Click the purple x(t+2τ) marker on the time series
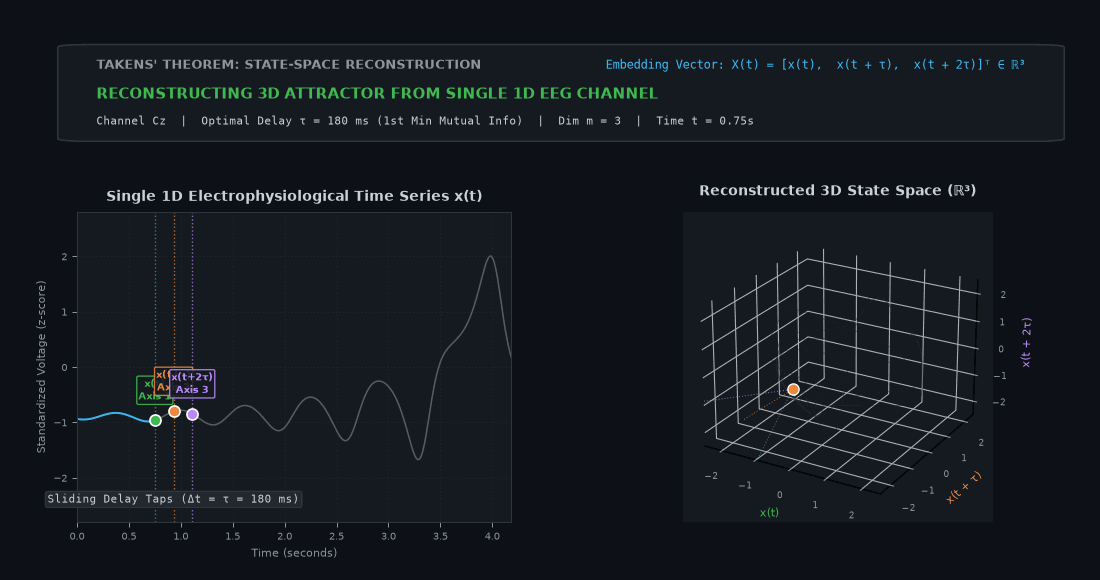The height and width of the screenshot is (580, 1100). [192, 414]
